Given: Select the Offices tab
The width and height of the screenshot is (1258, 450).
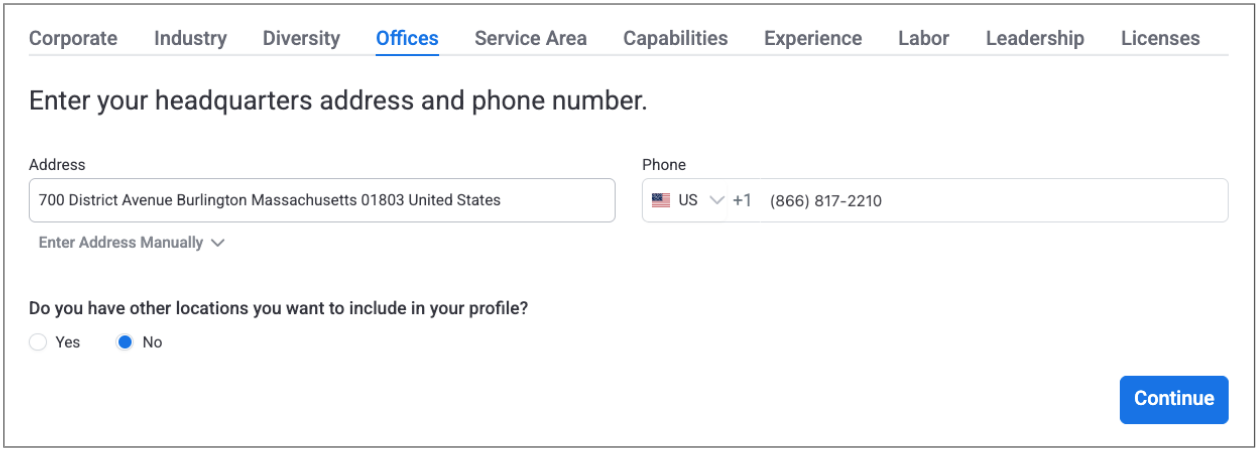Looking at the screenshot, I should coord(407,39).
